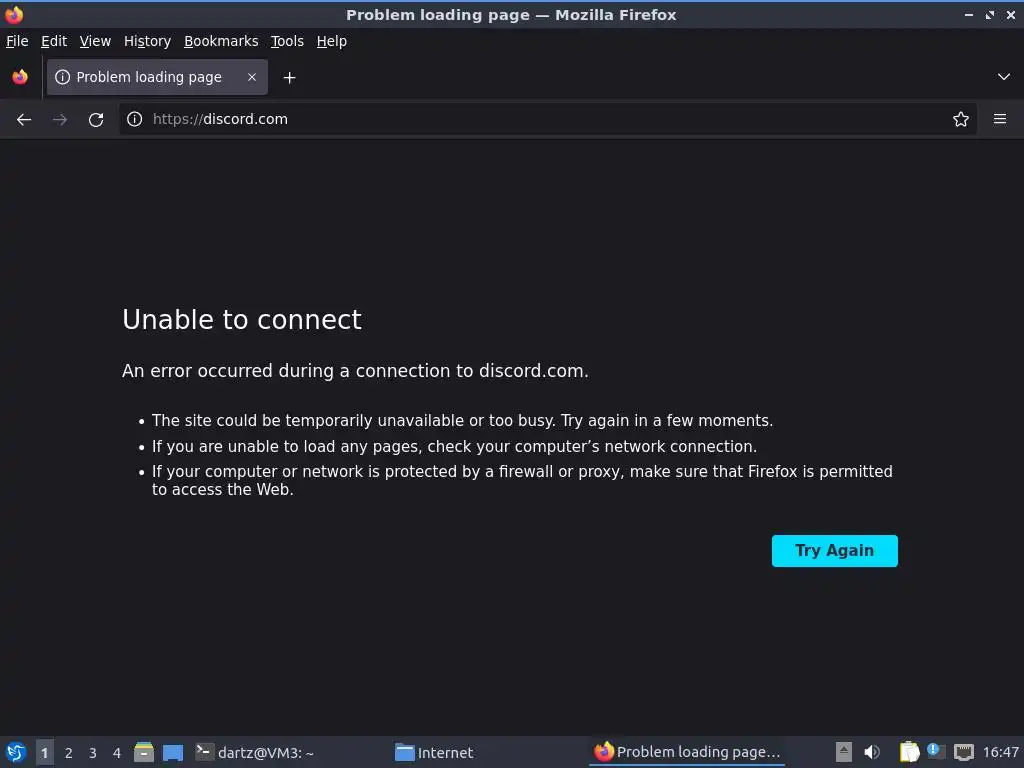Reload the current page

point(96,120)
